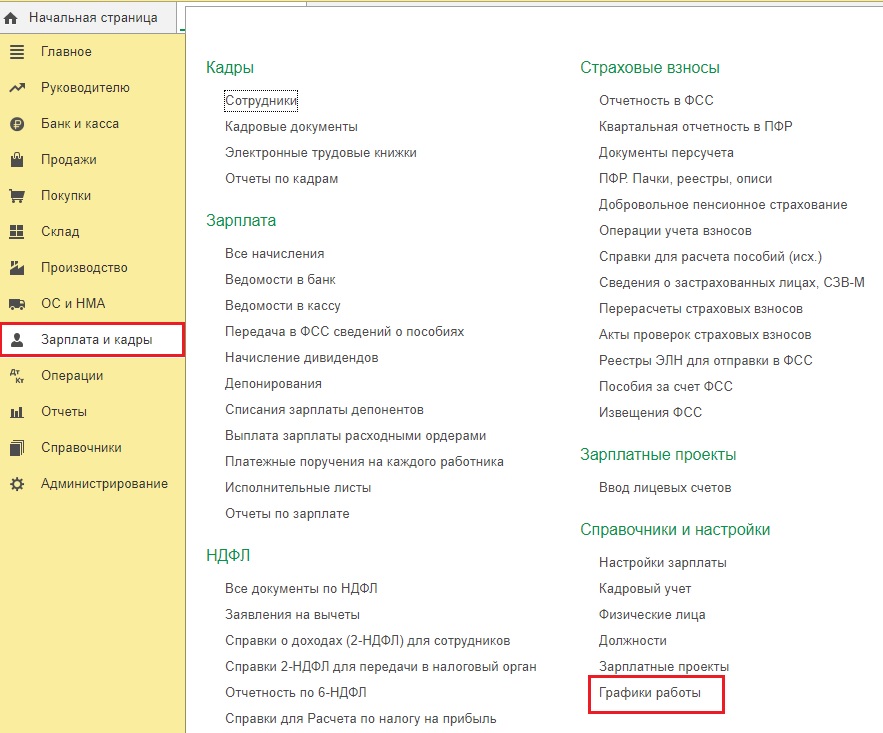Click the bar chart icon for Отчеты
This screenshot has width=883, height=733.
click(x=17, y=412)
